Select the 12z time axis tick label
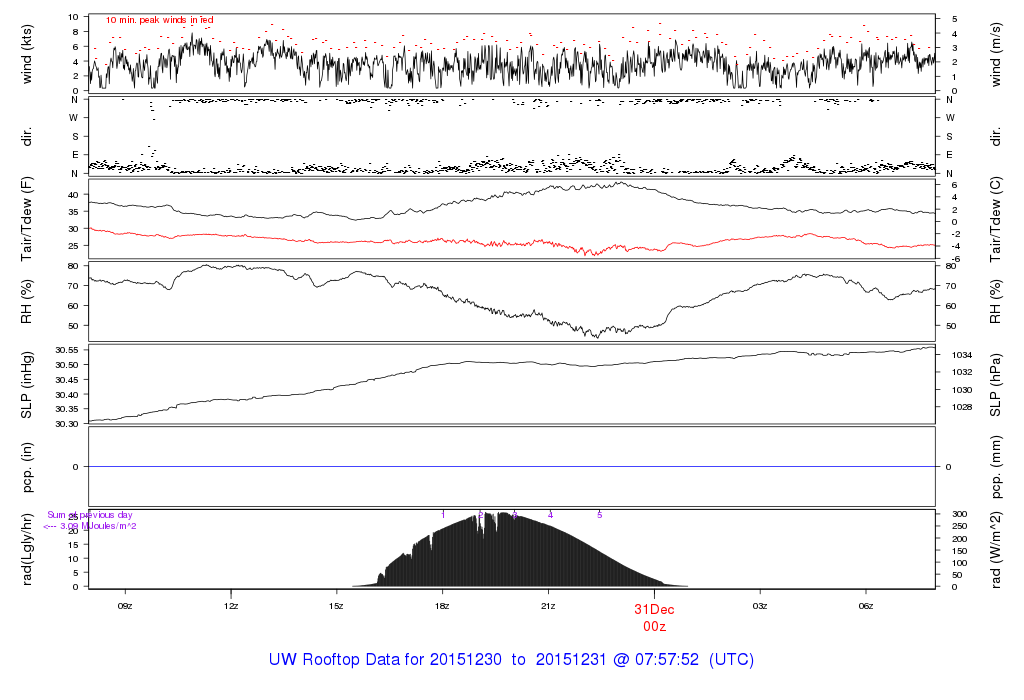The height and width of the screenshot is (700, 1024). (231, 605)
